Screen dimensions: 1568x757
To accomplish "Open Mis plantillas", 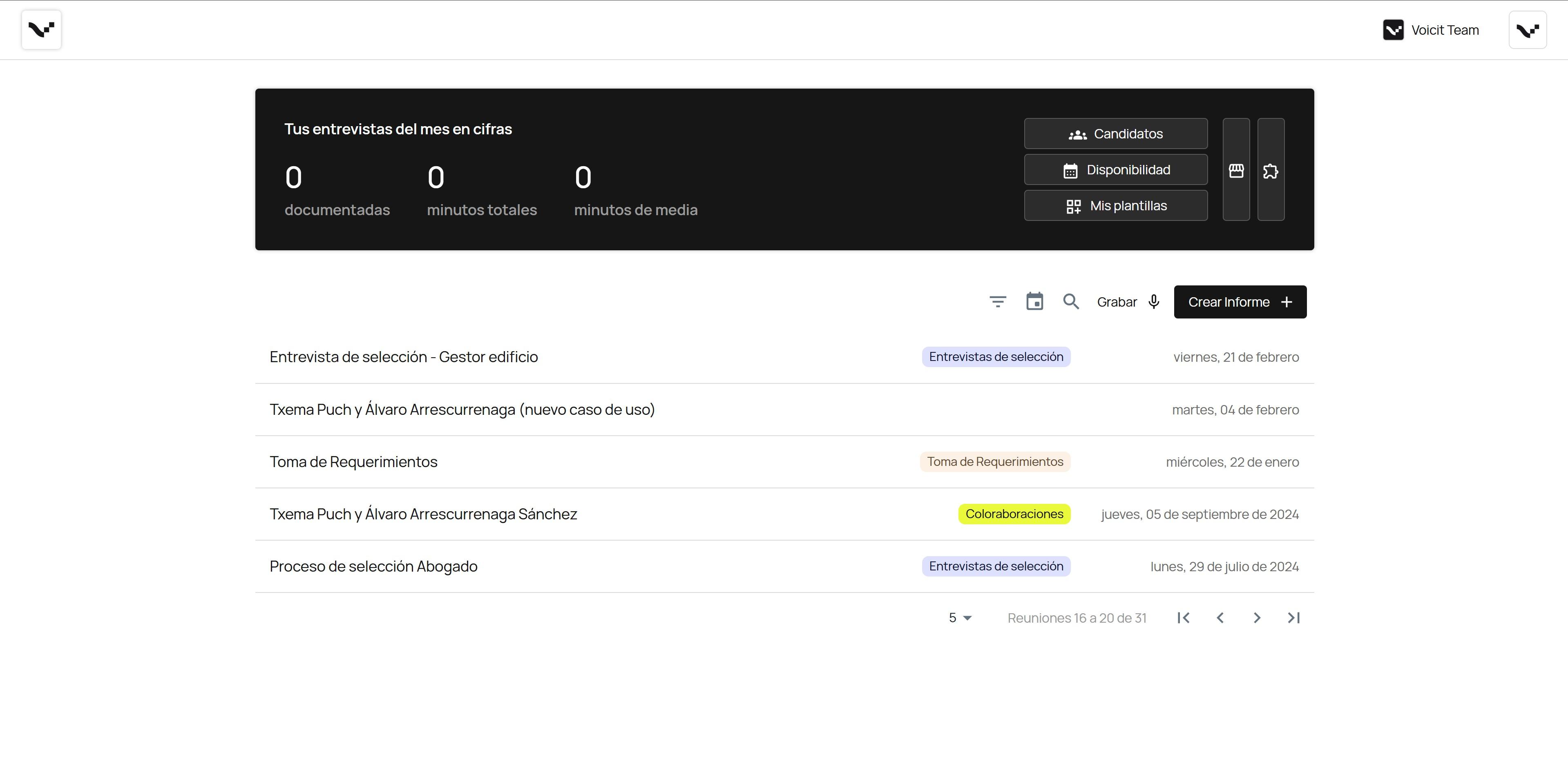I will pyautogui.click(x=1115, y=206).
